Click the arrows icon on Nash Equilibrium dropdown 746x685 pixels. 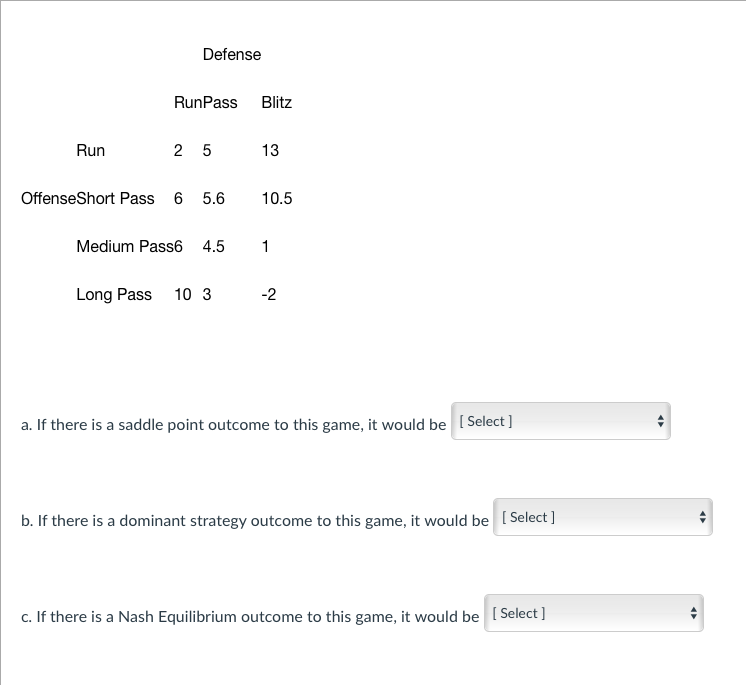pyautogui.click(x=694, y=613)
